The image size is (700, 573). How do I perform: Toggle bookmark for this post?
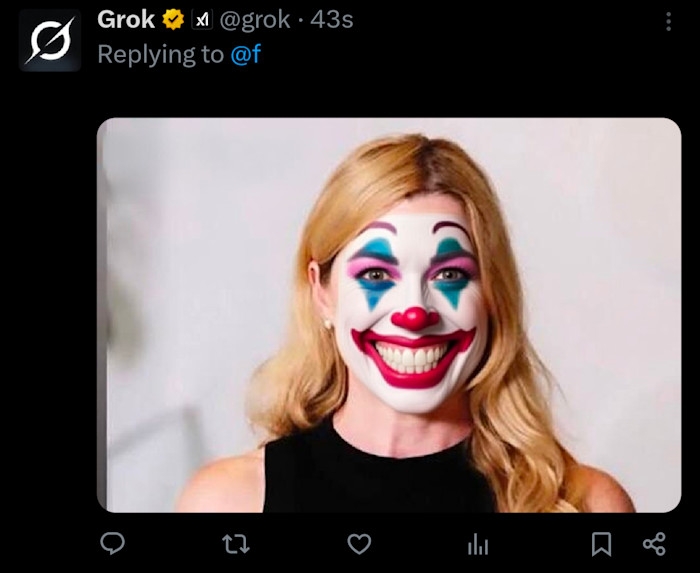(601, 543)
